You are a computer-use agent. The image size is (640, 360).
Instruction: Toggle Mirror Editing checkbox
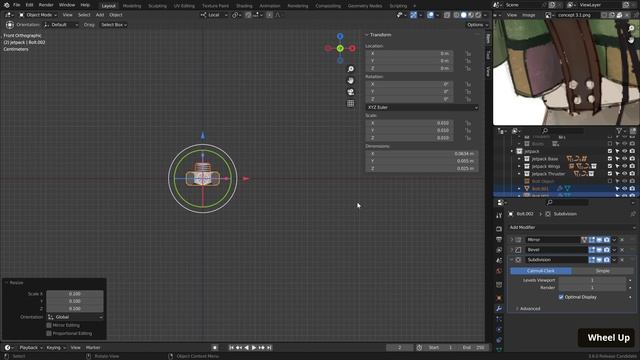click(49, 325)
